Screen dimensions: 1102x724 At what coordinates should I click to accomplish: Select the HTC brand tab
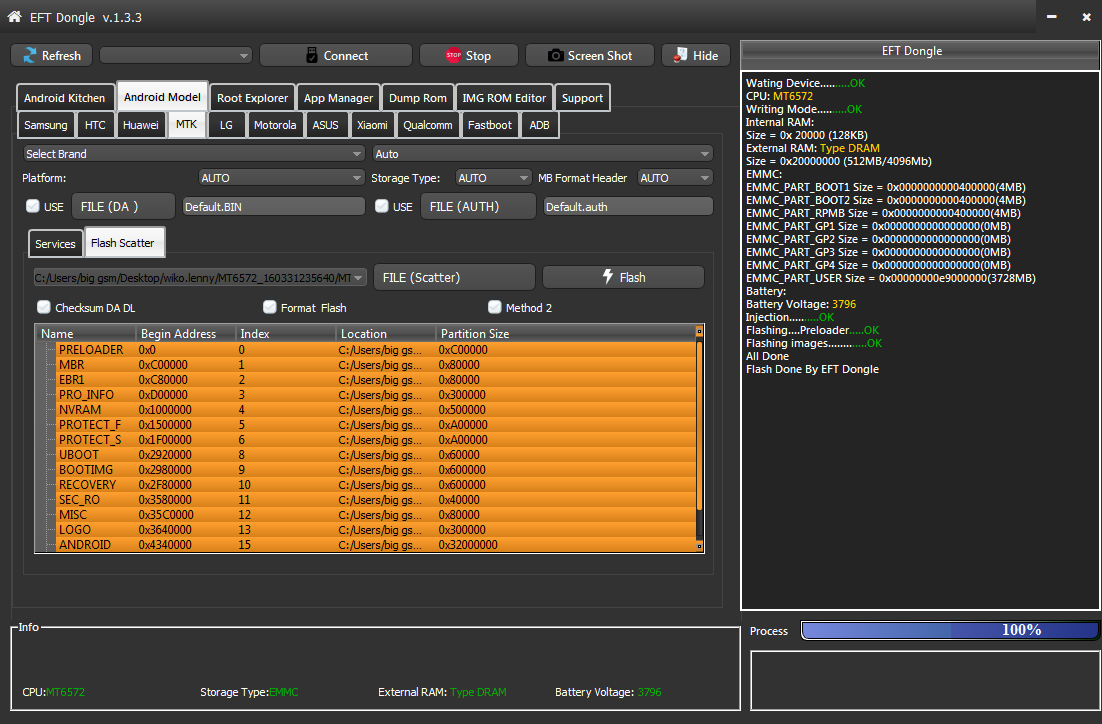[x=95, y=125]
